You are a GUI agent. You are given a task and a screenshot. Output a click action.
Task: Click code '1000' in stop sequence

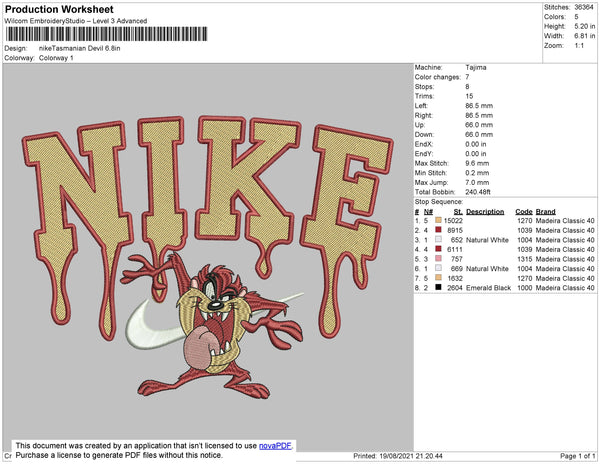point(525,288)
